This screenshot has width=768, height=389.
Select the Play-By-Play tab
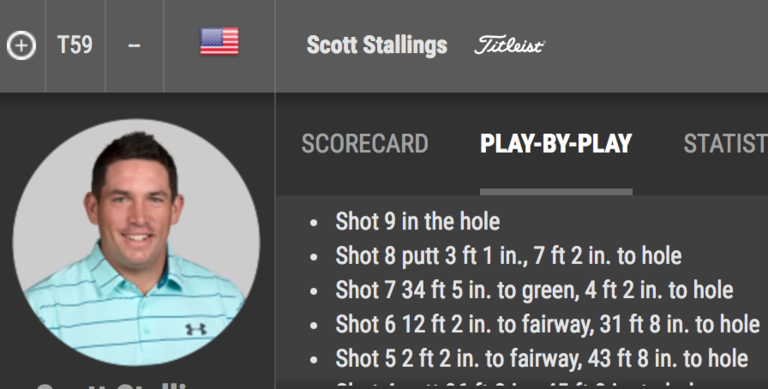pos(556,144)
